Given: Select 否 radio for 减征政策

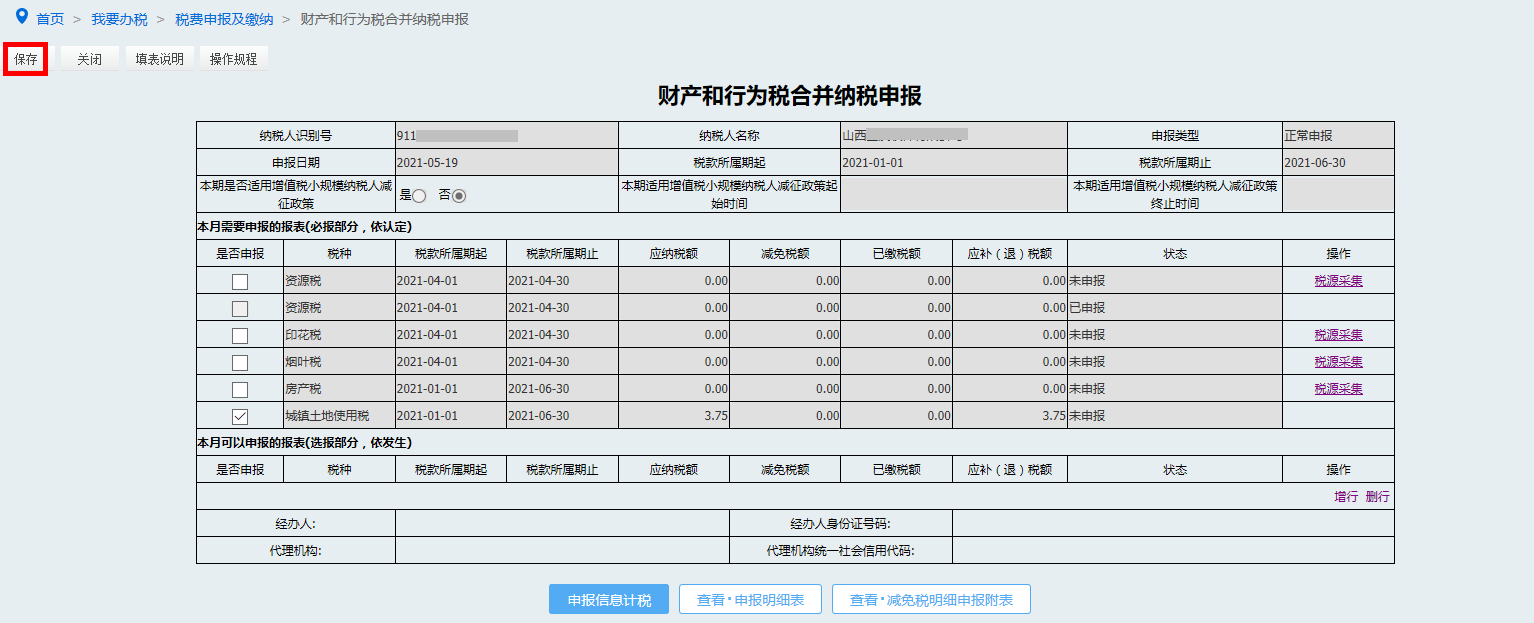Looking at the screenshot, I should 459,196.
